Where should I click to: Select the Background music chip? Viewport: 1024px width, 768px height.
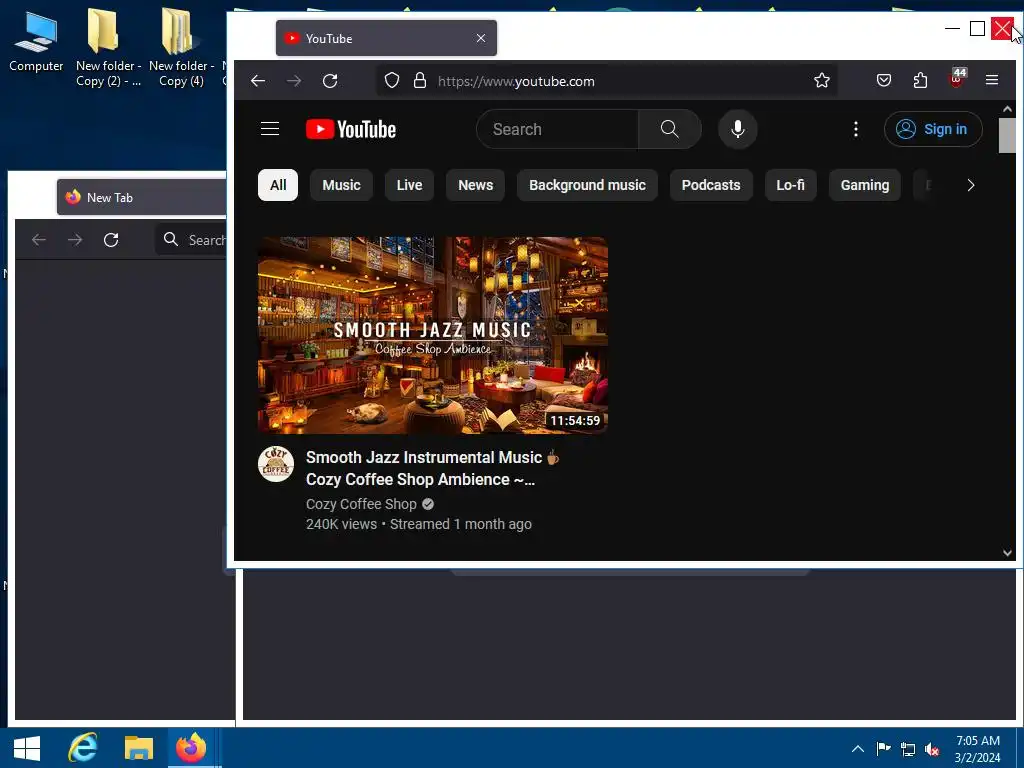587,185
